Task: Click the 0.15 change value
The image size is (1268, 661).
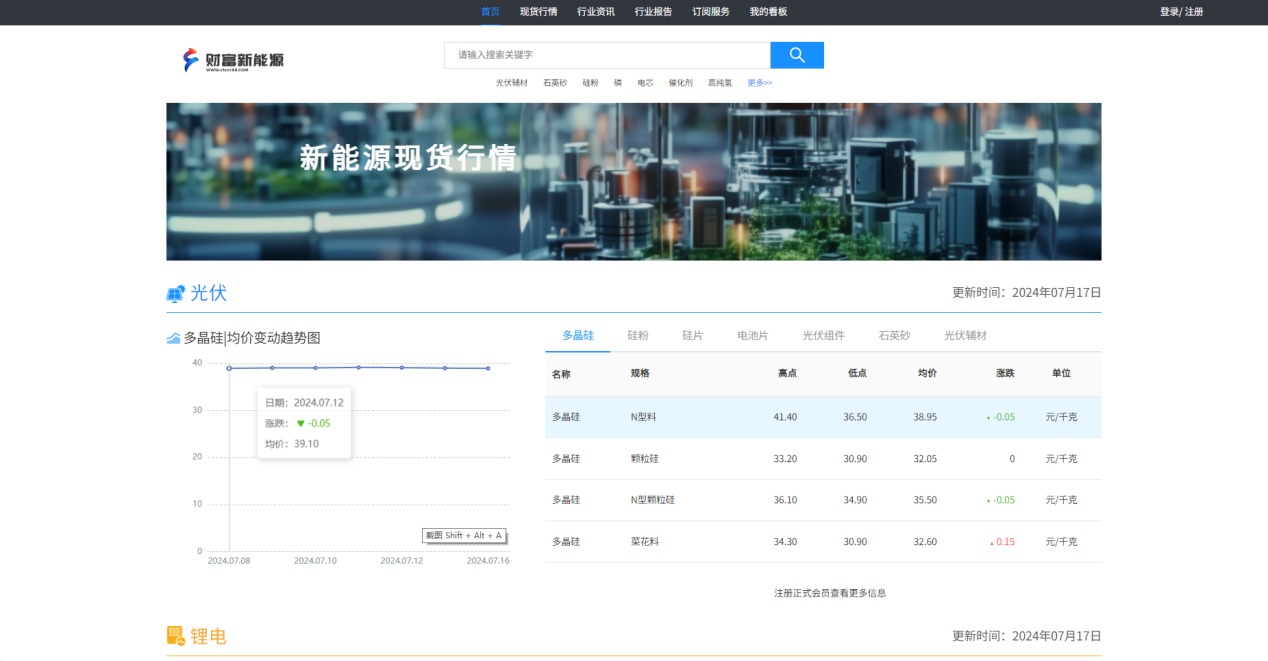Action: tap(1005, 542)
